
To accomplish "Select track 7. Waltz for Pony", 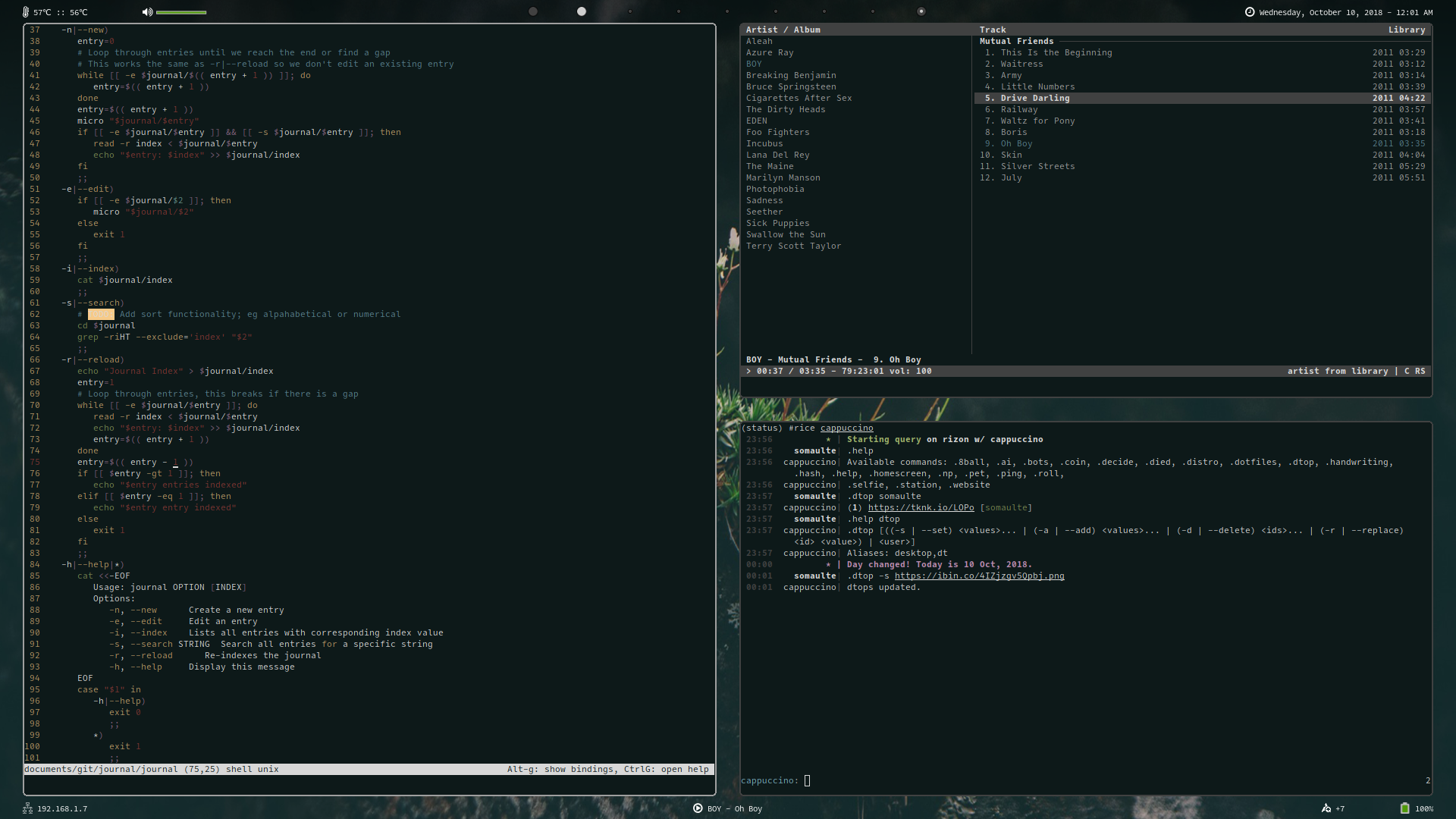I will 1203,121.
